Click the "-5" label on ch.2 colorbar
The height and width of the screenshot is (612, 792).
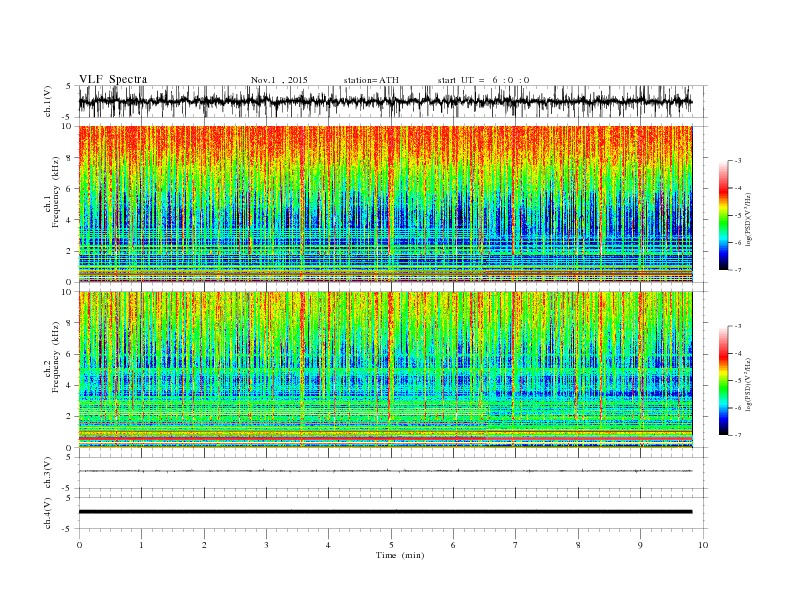pos(738,381)
